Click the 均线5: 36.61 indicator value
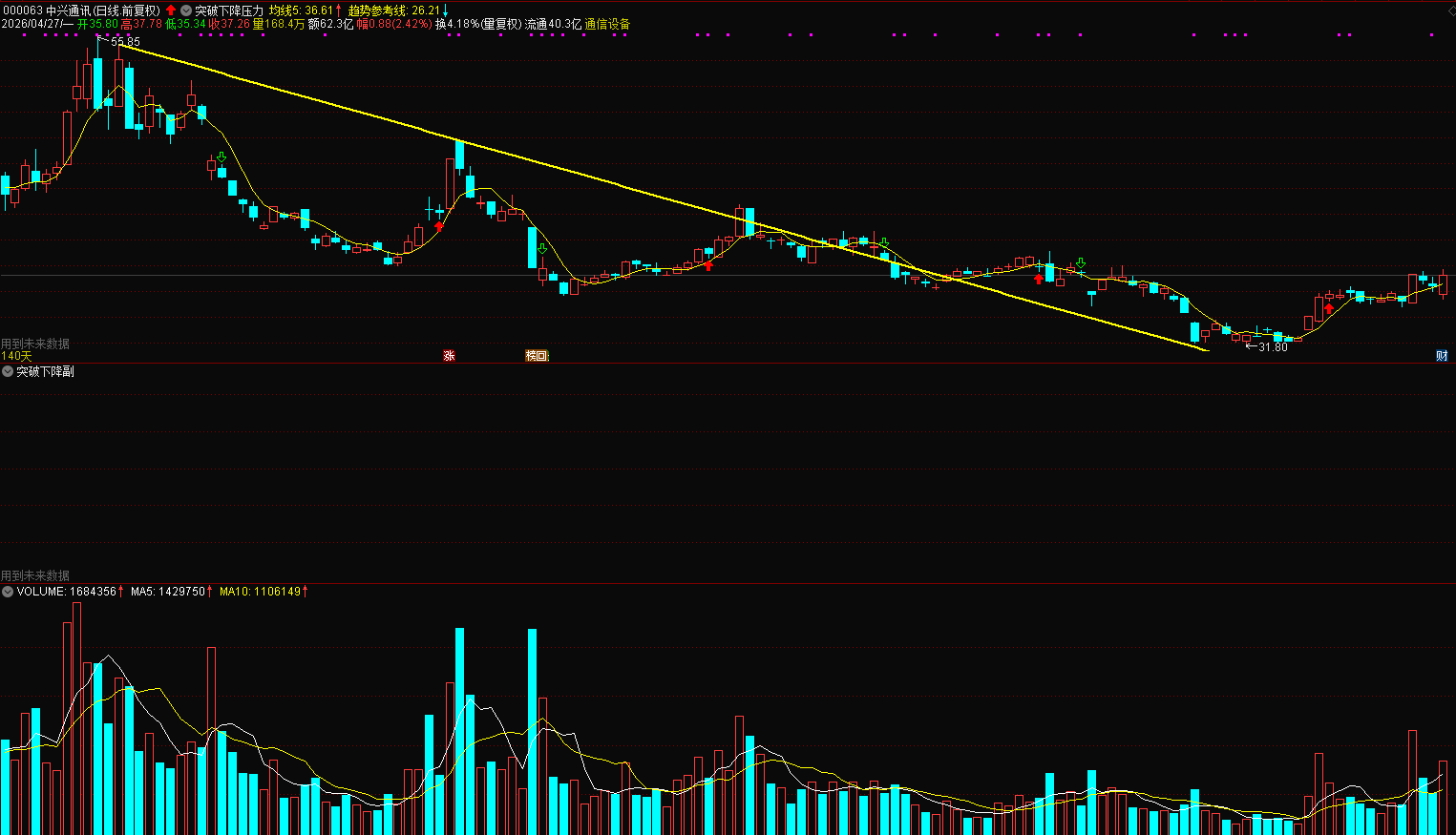Screen dimensions: 1456x835 click(301, 10)
